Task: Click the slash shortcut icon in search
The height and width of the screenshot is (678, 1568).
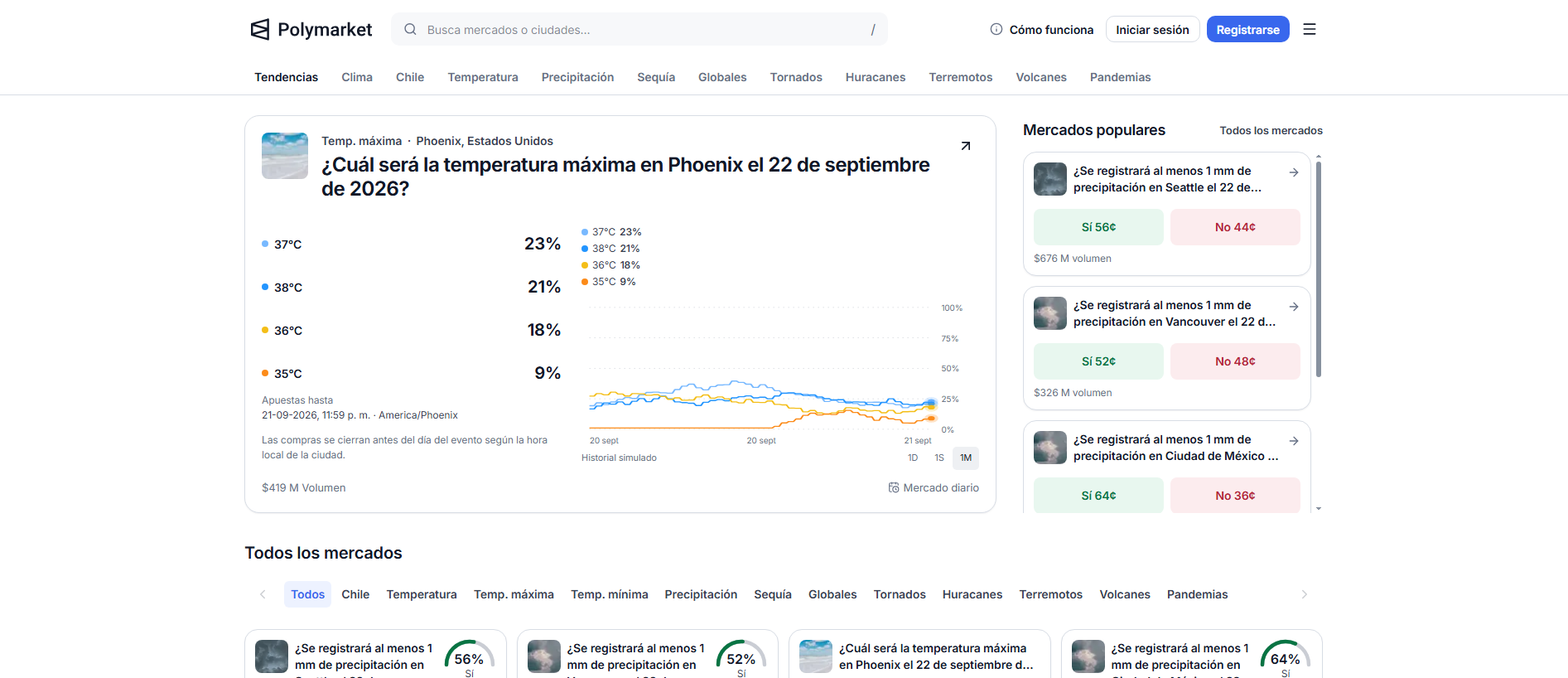Action: (873, 30)
